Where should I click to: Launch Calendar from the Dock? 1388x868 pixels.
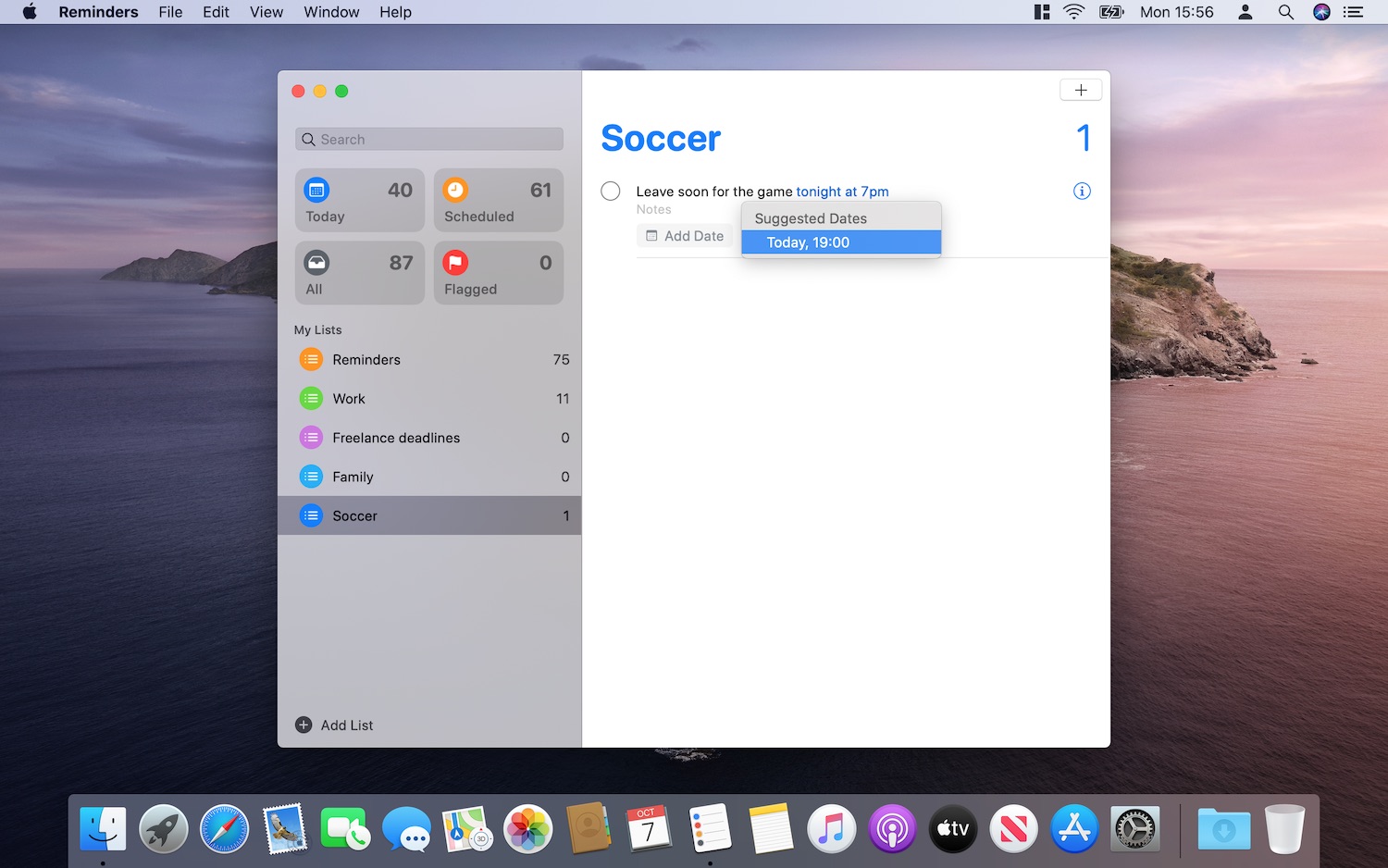coord(650,828)
